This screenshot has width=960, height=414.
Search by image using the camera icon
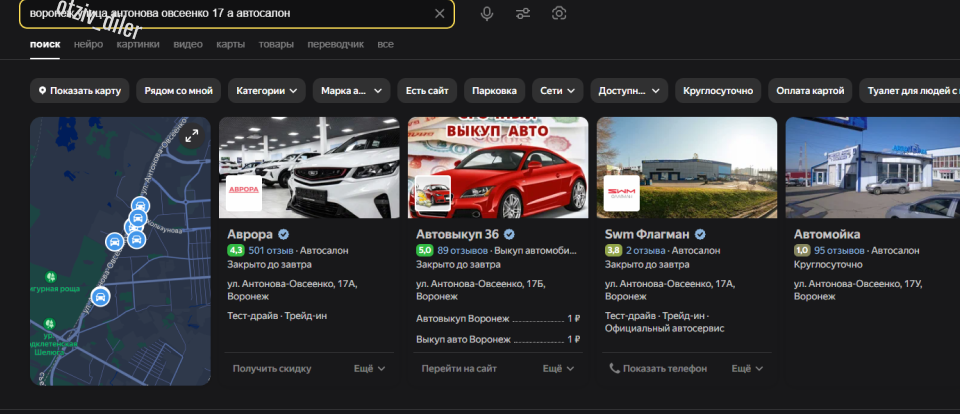(x=558, y=13)
